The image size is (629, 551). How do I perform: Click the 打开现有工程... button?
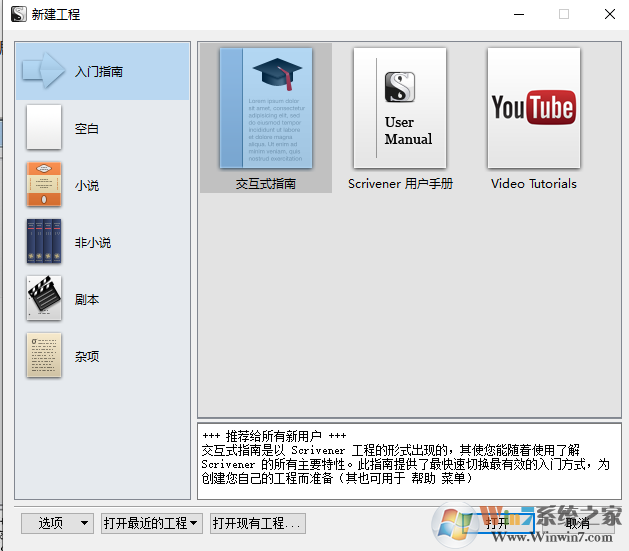(x=256, y=523)
